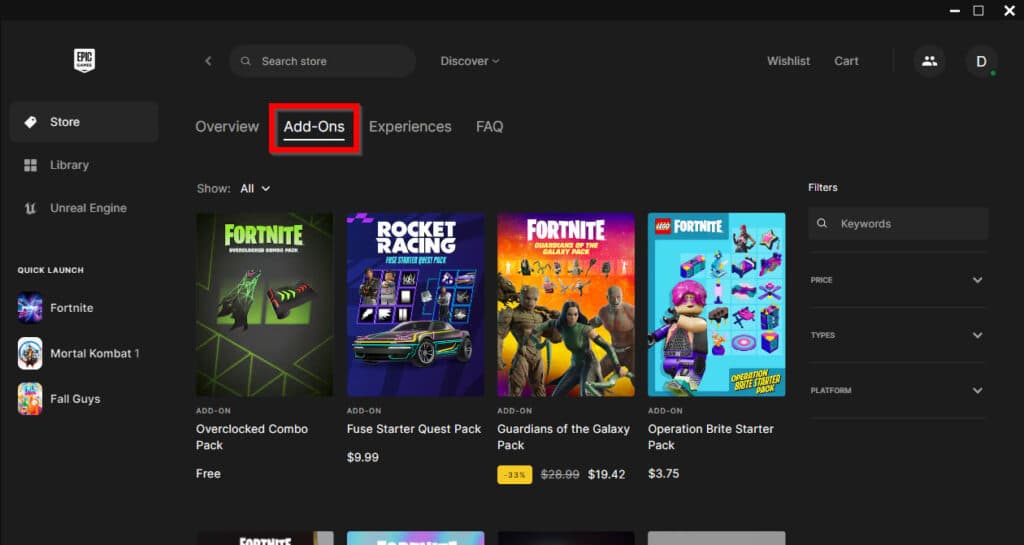Click the back arrow navigation icon
This screenshot has width=1024, height=545.
coord(208,61)
